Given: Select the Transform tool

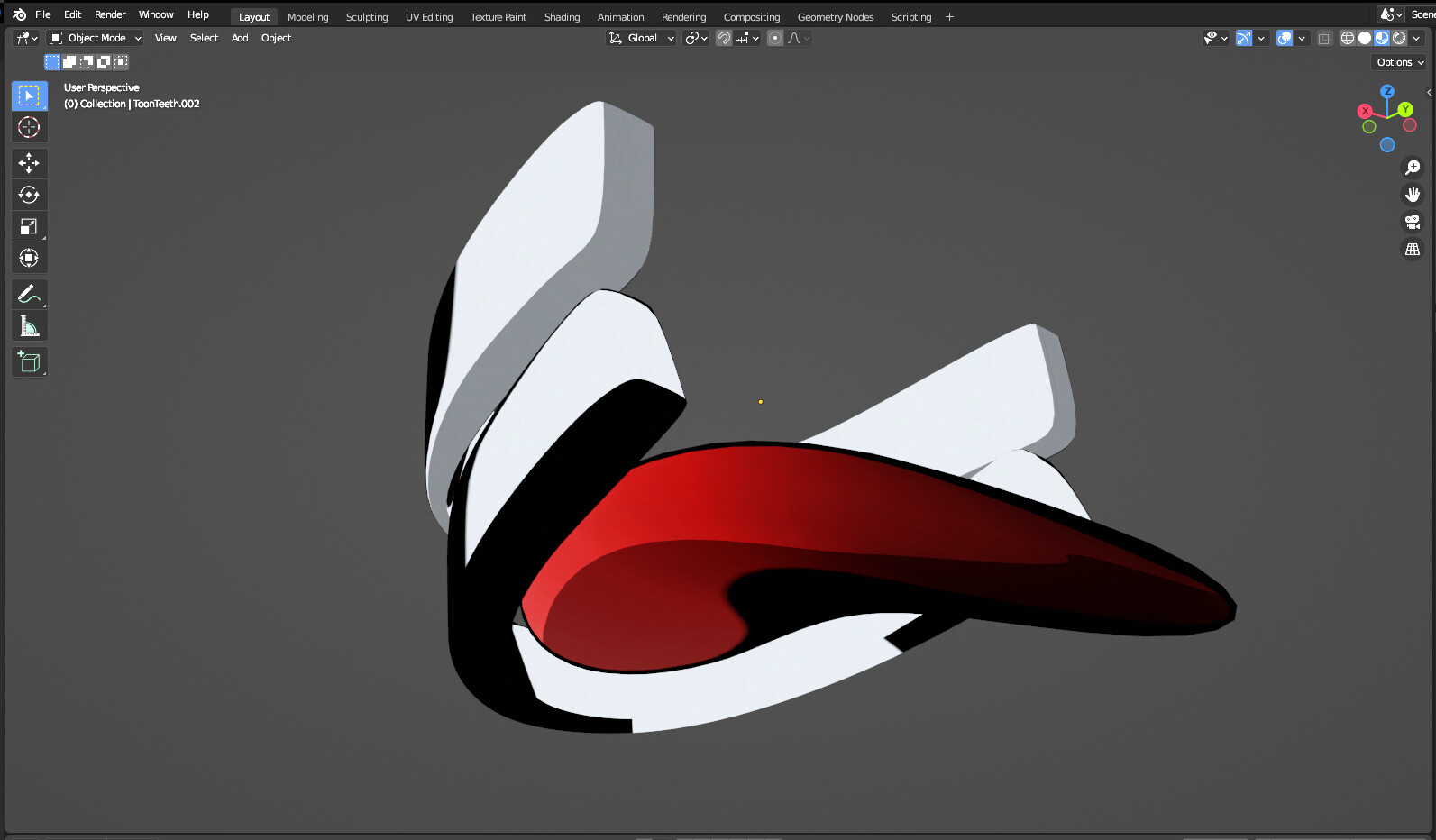Looking at the screenshot, I should tap(29, 258).
